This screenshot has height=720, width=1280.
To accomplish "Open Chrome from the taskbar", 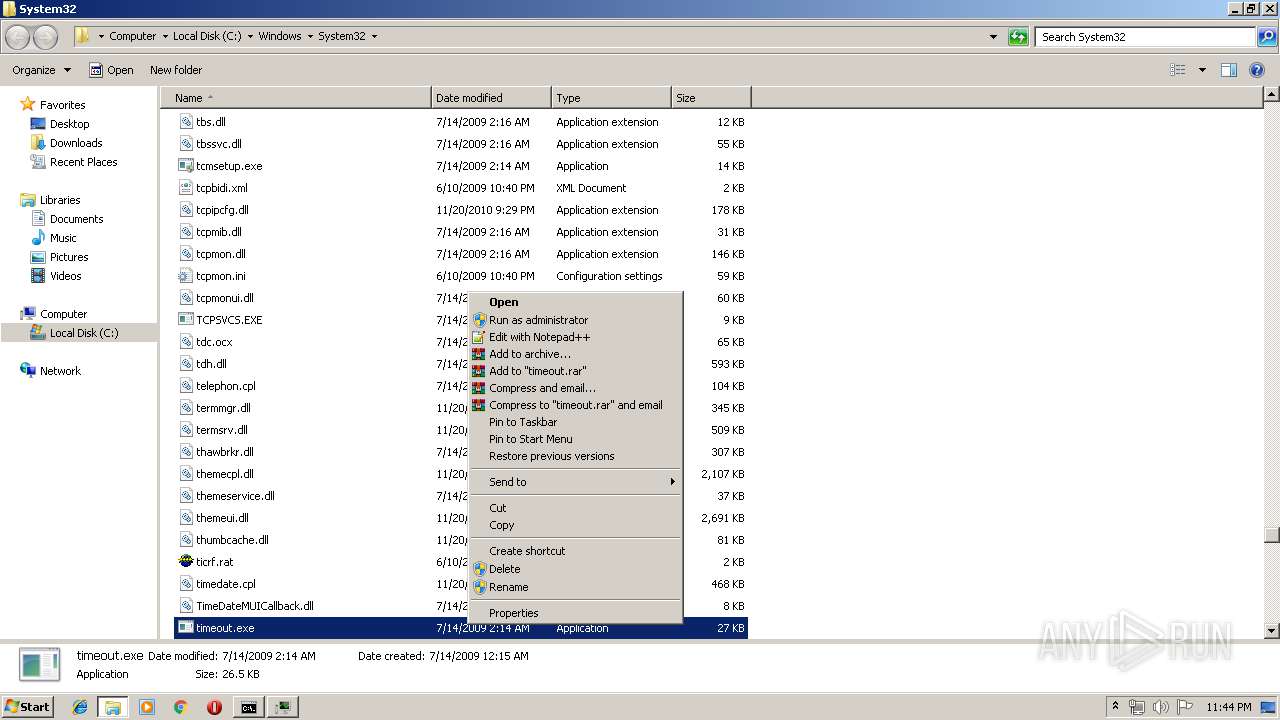I will tap(180, 707).
